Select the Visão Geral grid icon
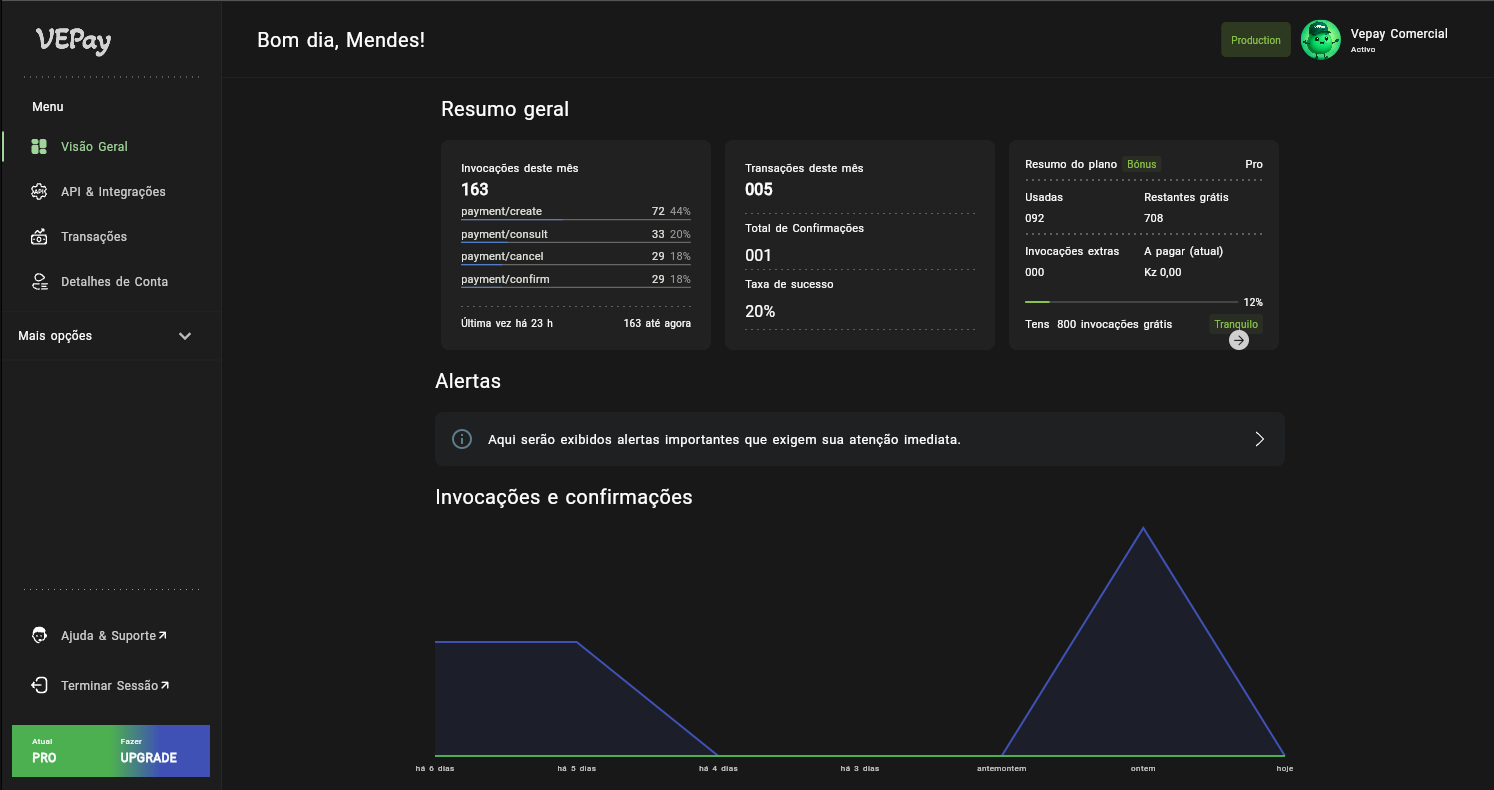 pyautogui.click(x=38, y=146)
